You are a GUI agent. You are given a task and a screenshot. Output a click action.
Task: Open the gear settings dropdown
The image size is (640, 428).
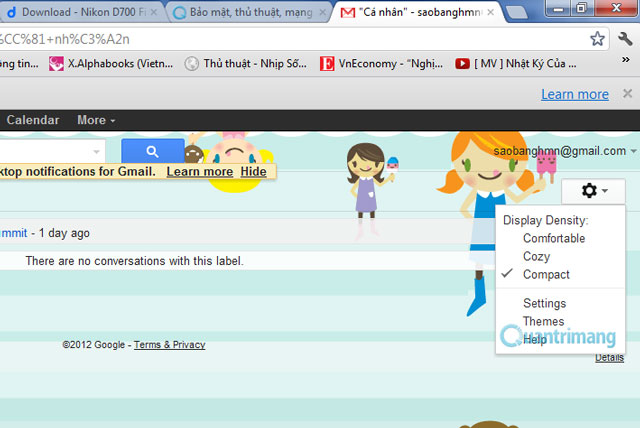594,190
